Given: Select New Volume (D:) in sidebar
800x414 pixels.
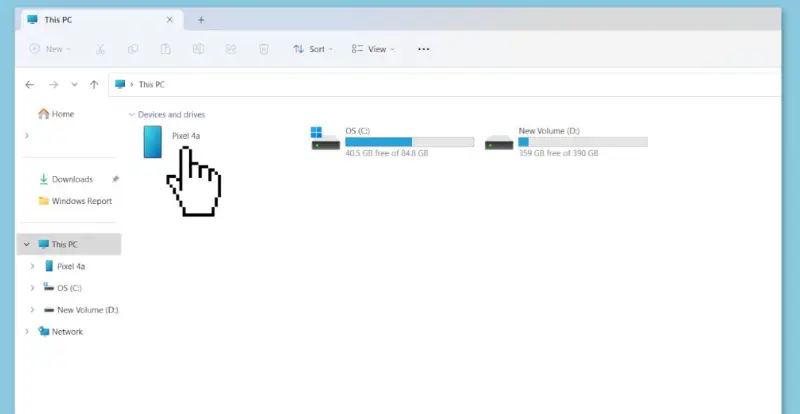Looking at the screenshot, I should [81, 310].
